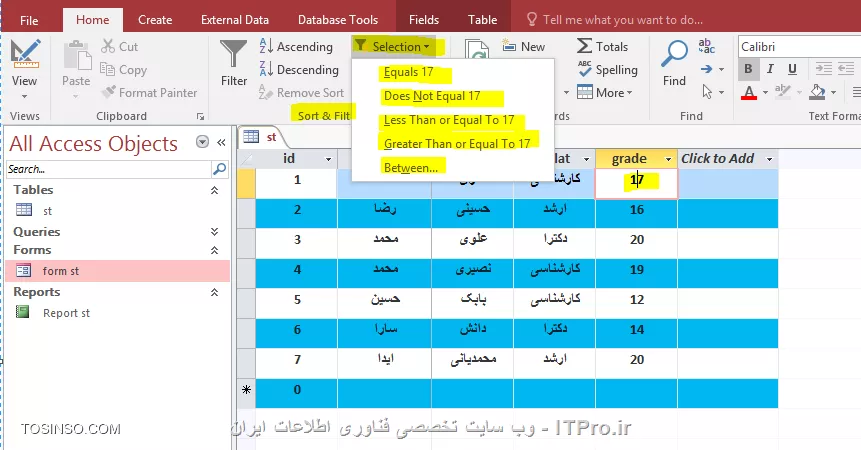Switch to the Table tab
The image size is (861, 450).
coord(482,20)
